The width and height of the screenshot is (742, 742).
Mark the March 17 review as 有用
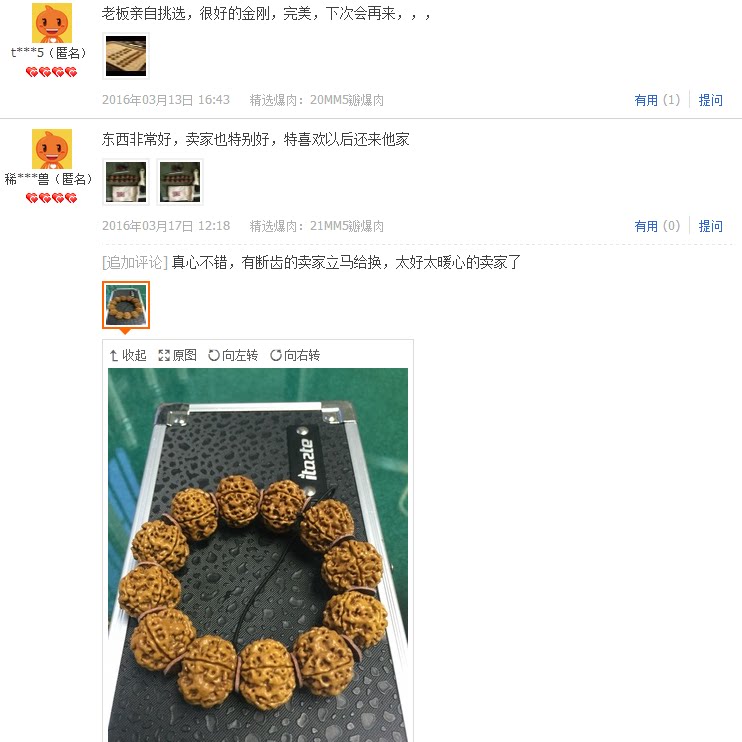coord(657,226)
